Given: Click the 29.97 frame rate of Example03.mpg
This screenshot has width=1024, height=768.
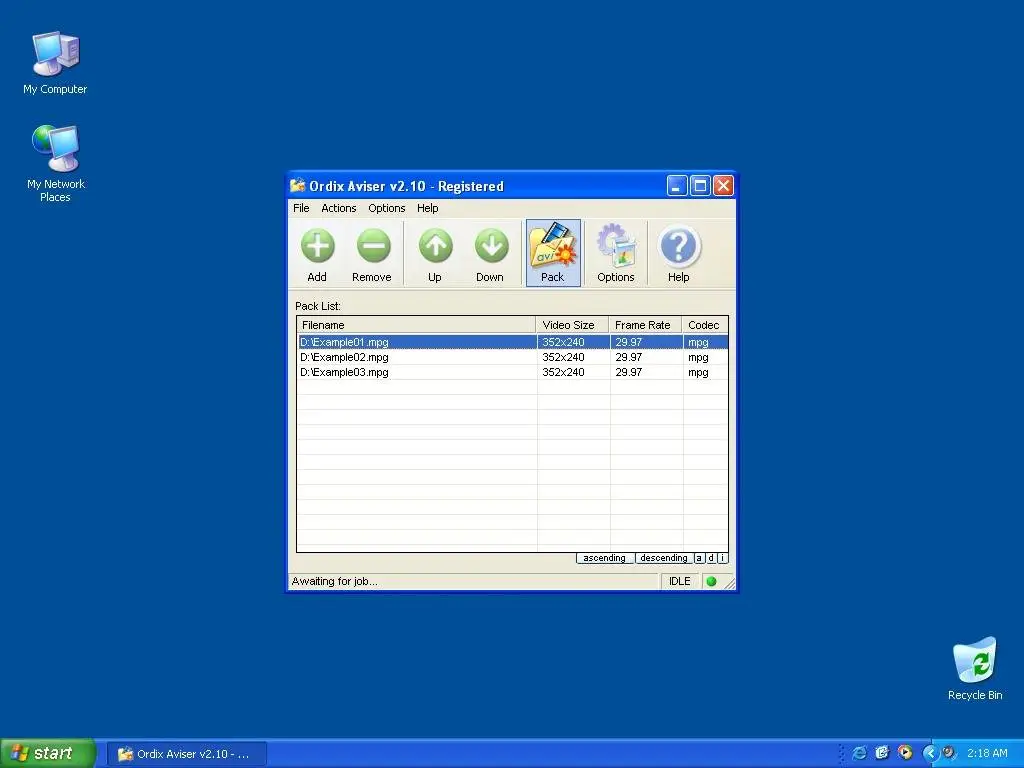Looking at the screenshot, I should [629, 372].
